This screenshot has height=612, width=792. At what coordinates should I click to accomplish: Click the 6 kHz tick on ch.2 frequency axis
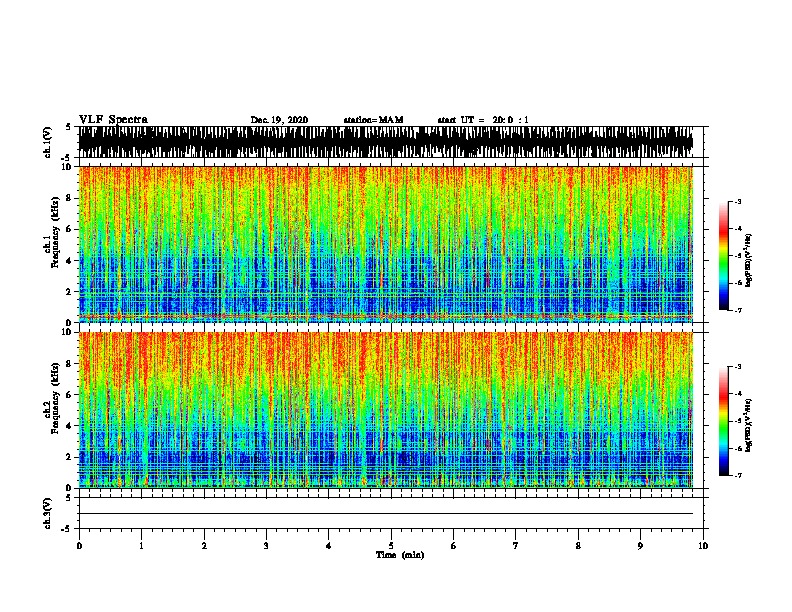click(x=69, y=394)
